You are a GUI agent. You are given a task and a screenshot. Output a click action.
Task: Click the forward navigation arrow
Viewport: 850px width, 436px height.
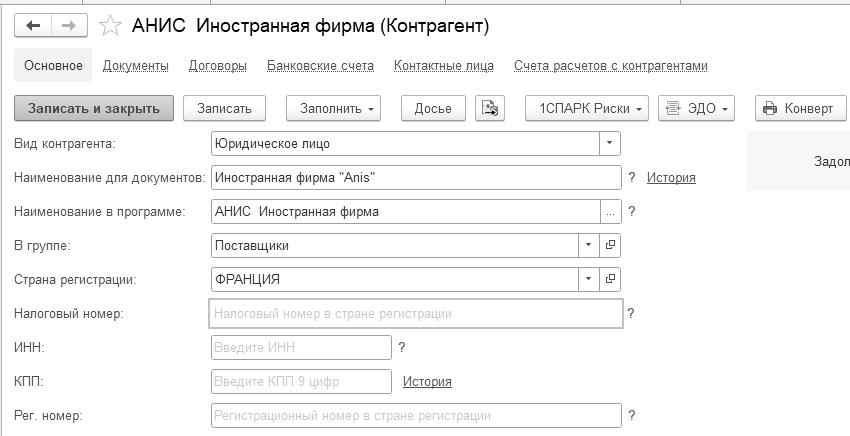point(68,25)
